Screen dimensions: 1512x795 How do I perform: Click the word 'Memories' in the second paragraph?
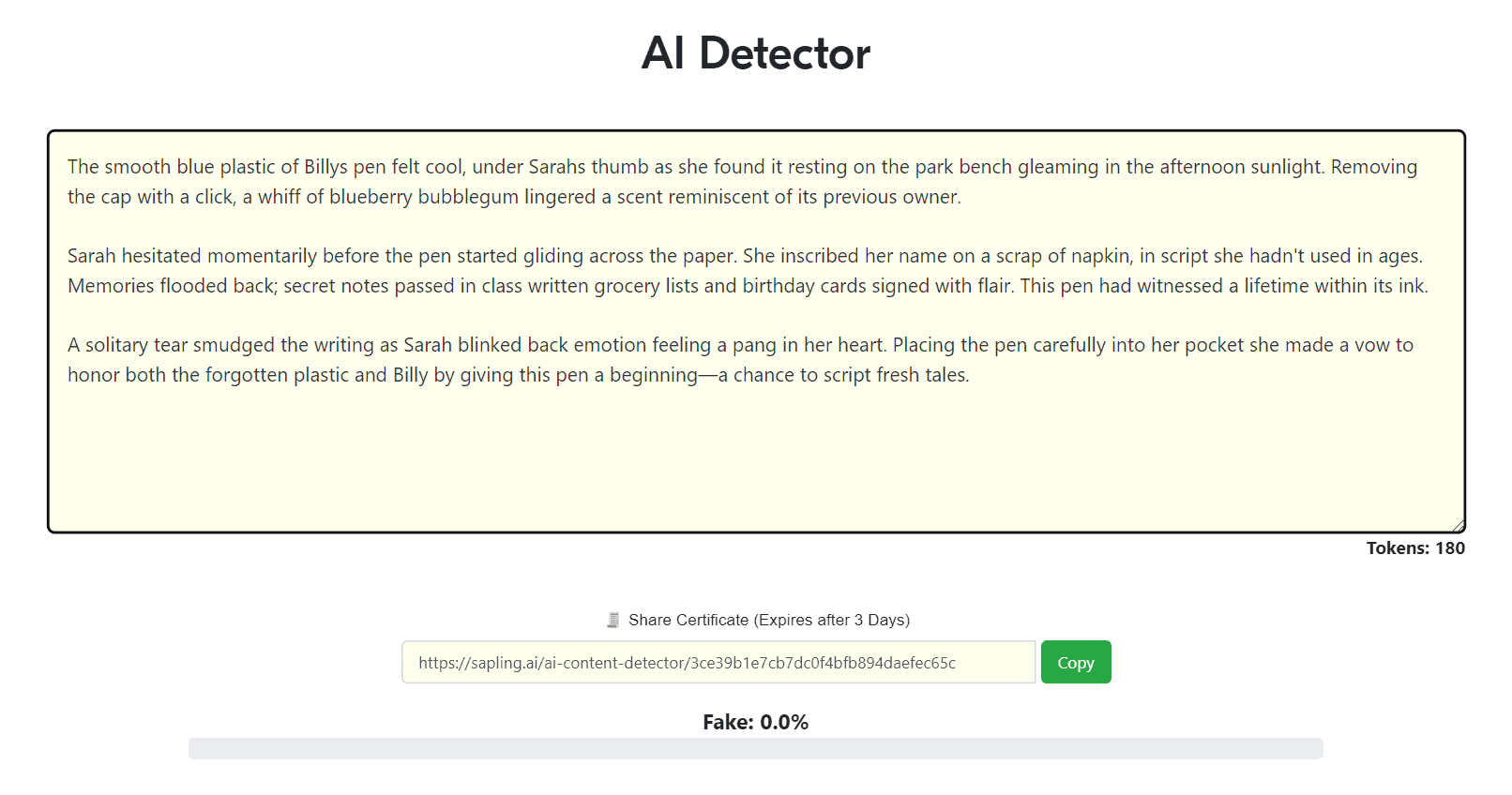[110, 286]
